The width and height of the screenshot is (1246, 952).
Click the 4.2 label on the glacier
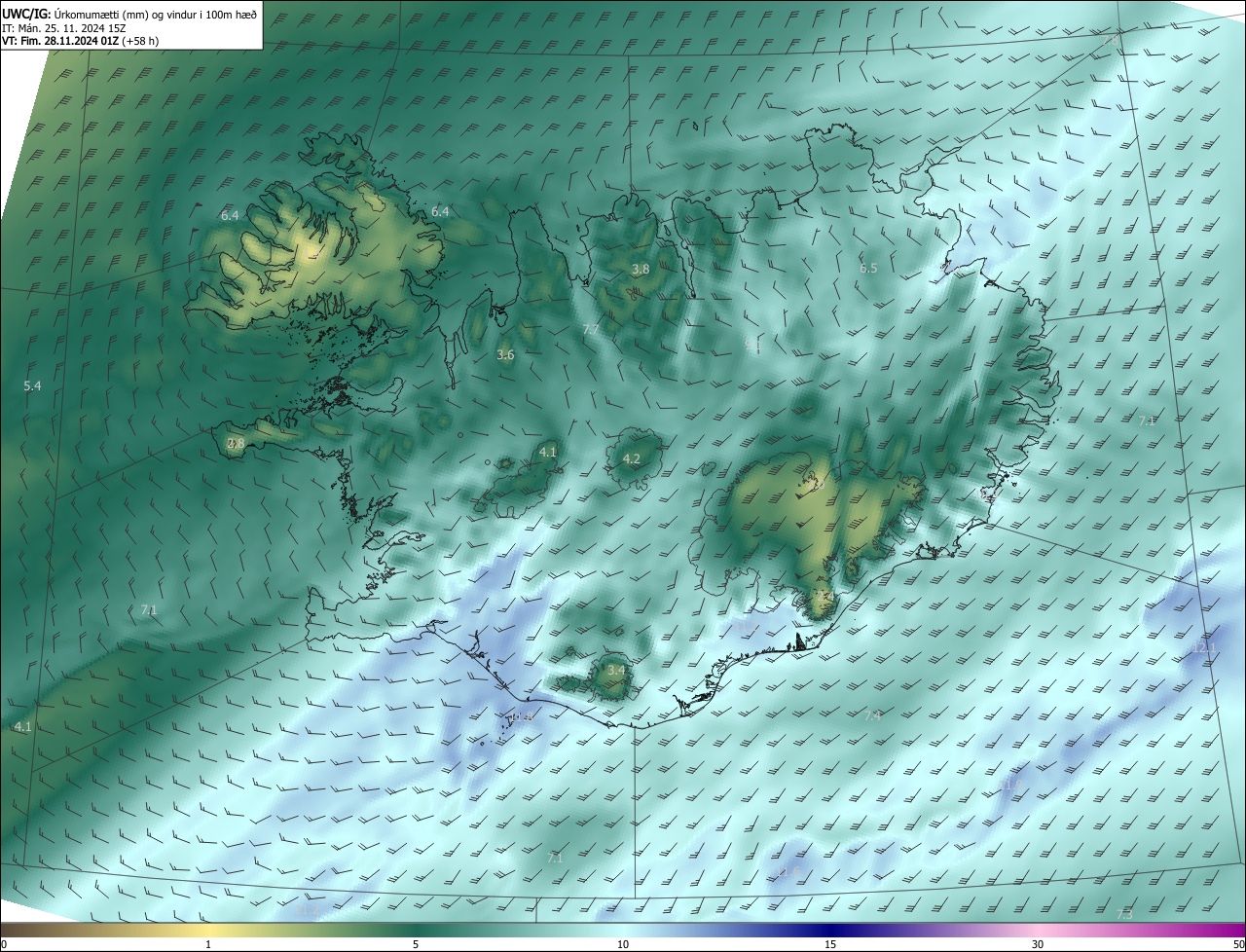[x=631, y=459]
